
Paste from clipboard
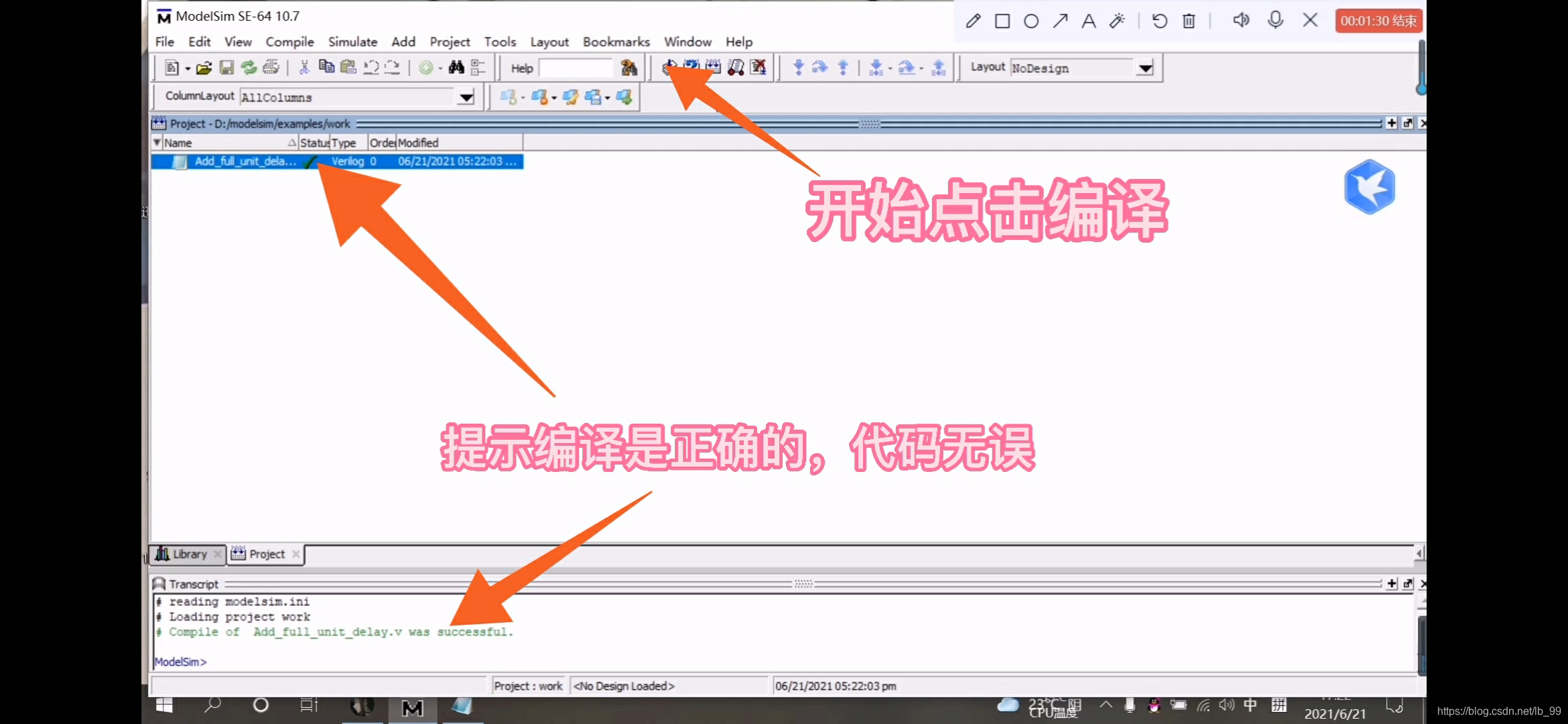point(348,67)
